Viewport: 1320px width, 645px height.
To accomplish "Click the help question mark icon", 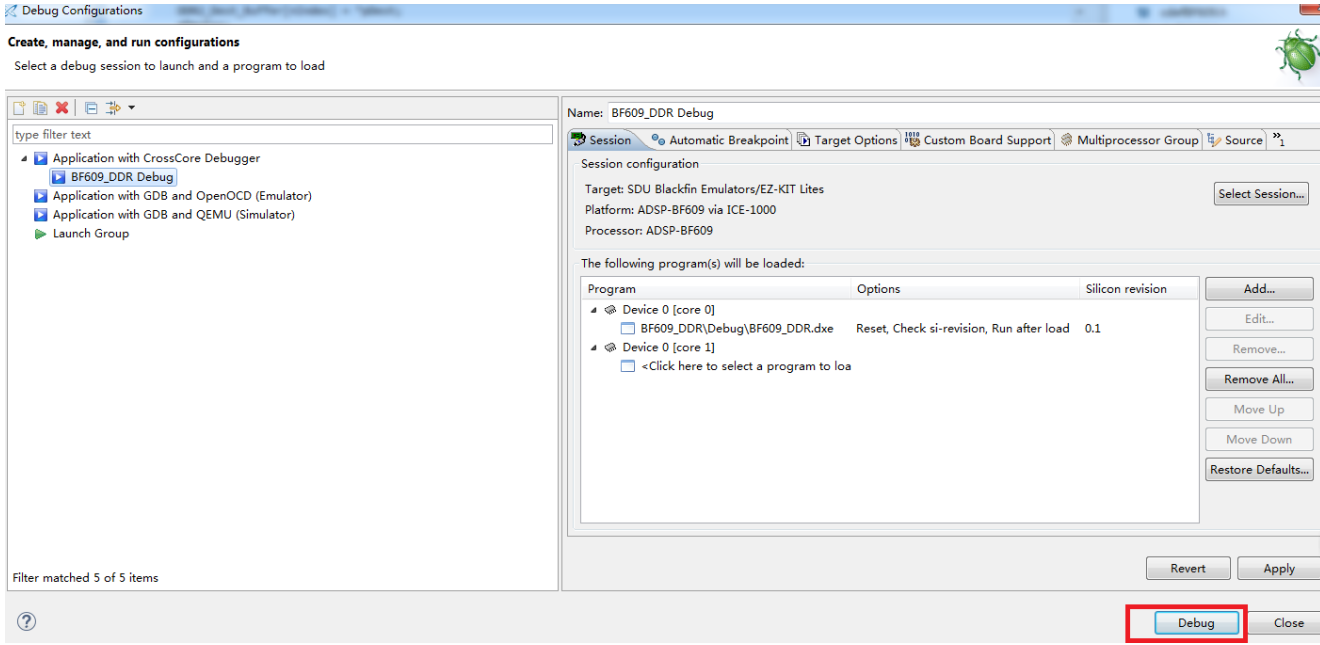I will [27, 621].
